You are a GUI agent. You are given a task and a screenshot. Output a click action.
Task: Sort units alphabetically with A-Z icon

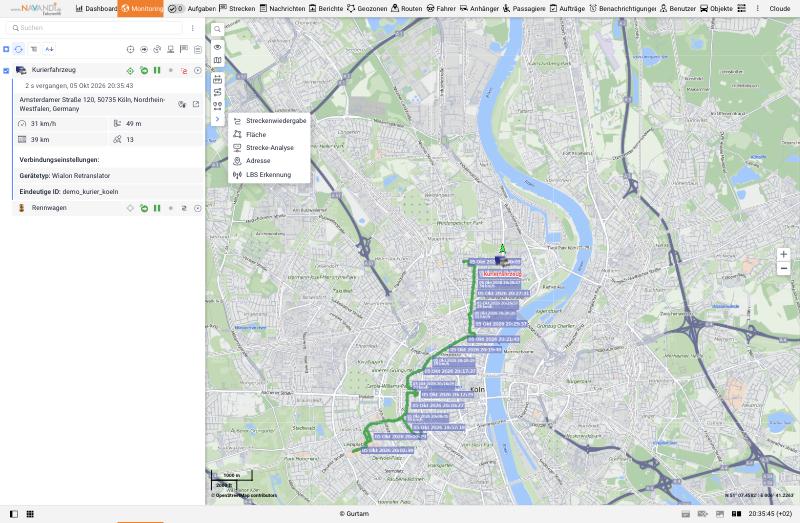click(49, 49)
